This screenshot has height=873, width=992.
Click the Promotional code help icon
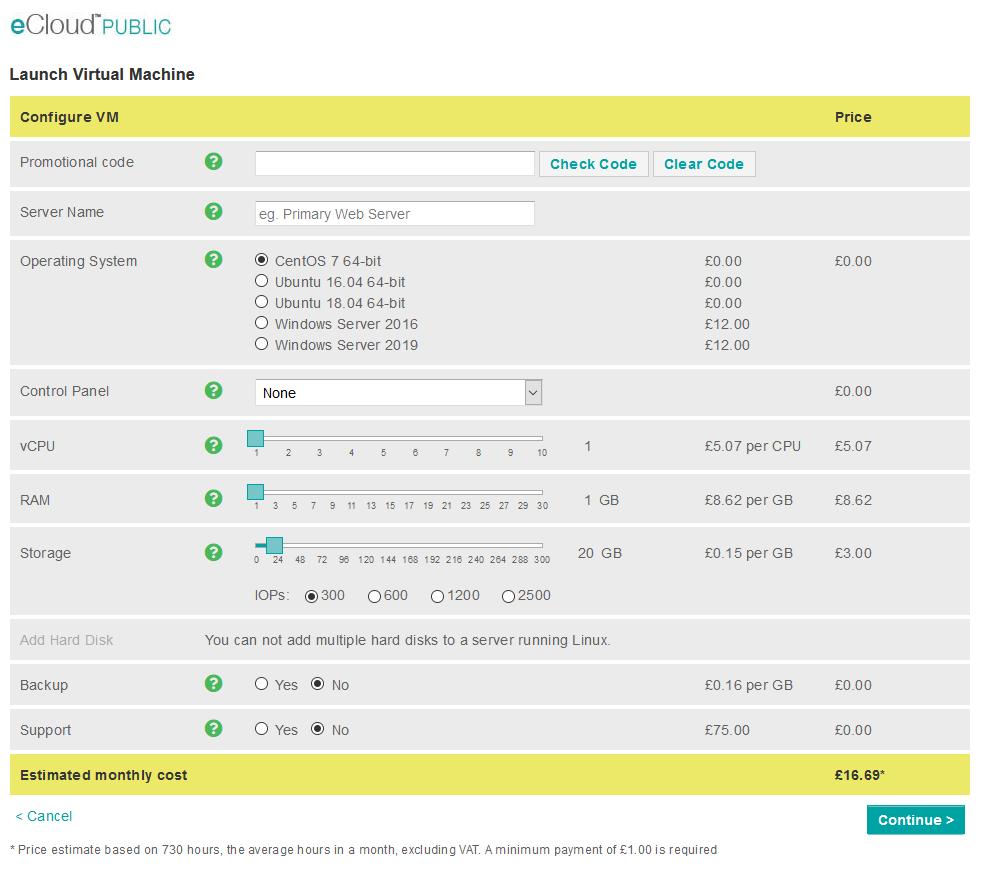coord(213,161)
